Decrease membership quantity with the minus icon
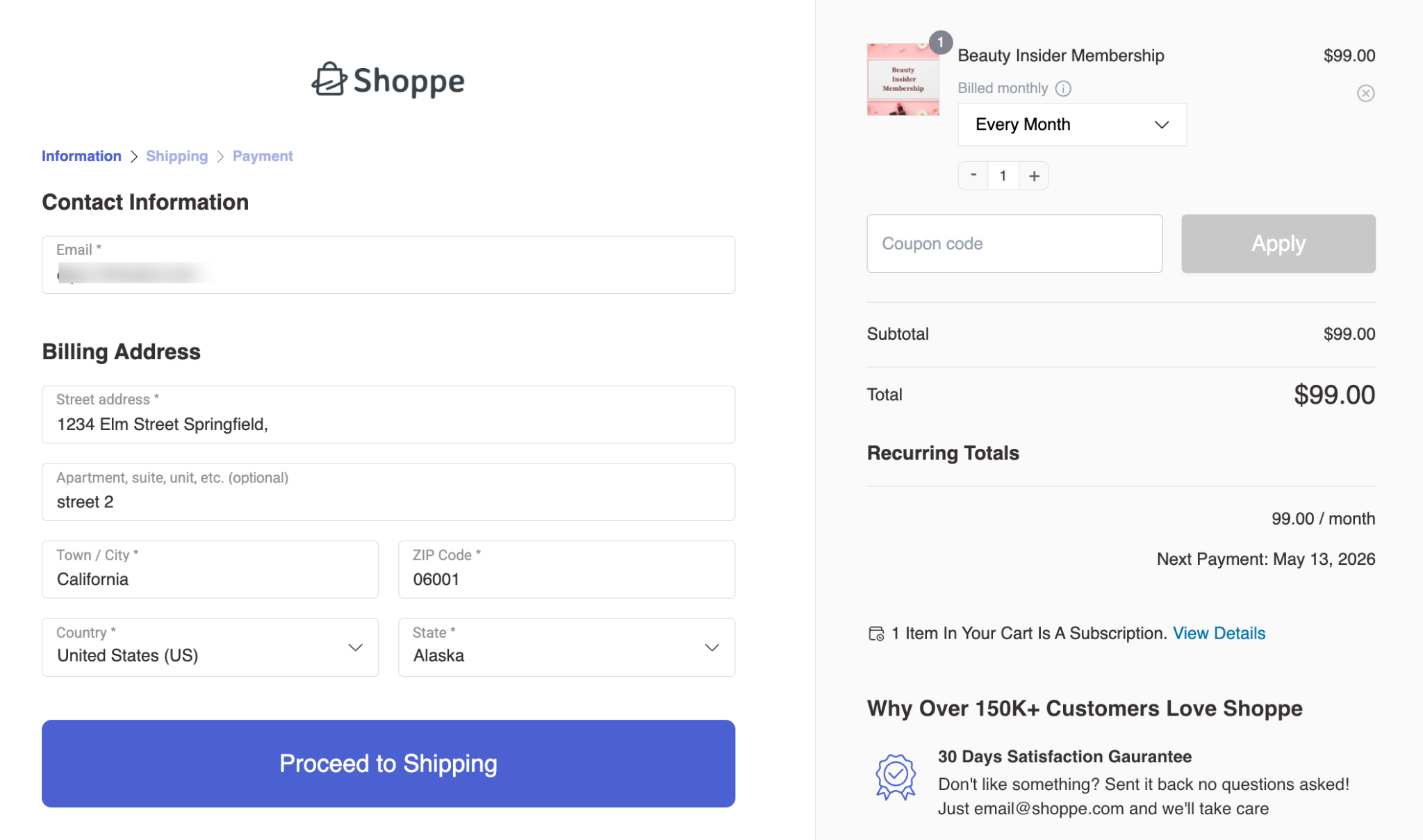Screen dimensions: 1423x840 (x=973, y=175)
